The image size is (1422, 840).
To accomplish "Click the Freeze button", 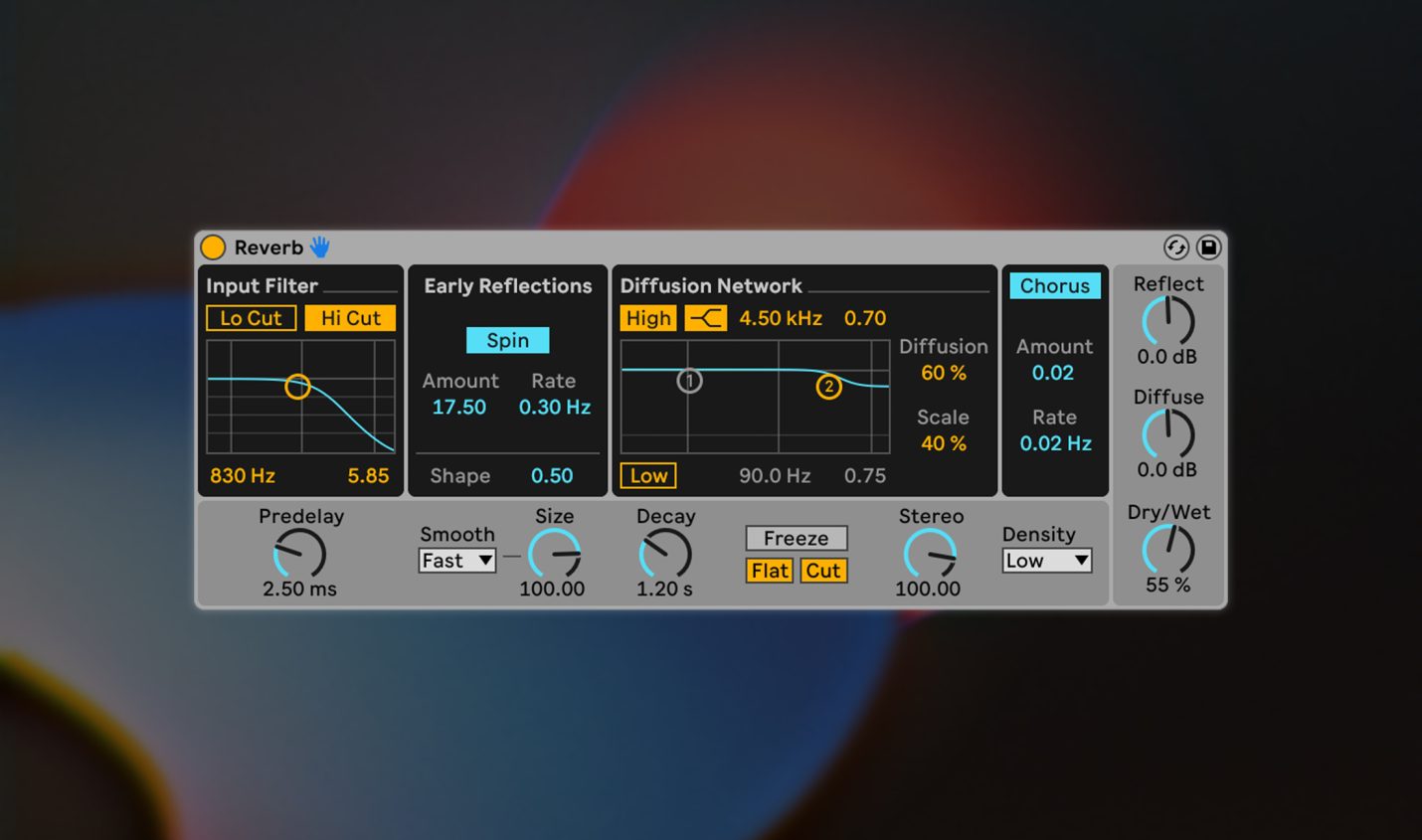I will (x=796, y=538).
